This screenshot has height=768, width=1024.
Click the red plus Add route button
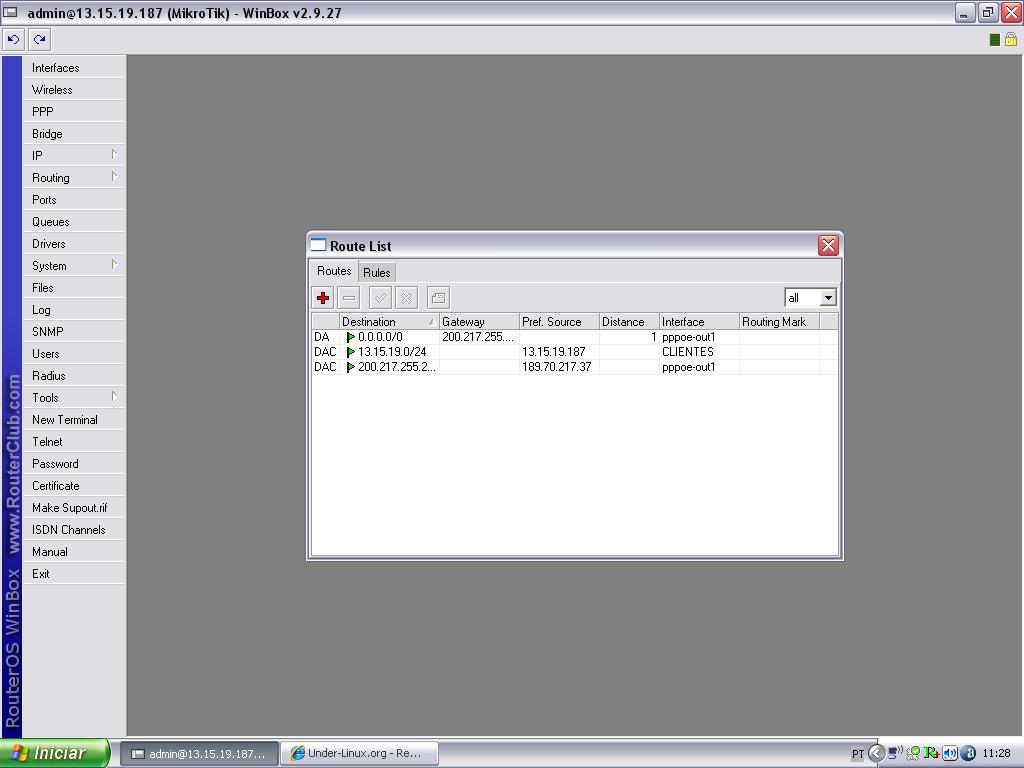[323, 298]
